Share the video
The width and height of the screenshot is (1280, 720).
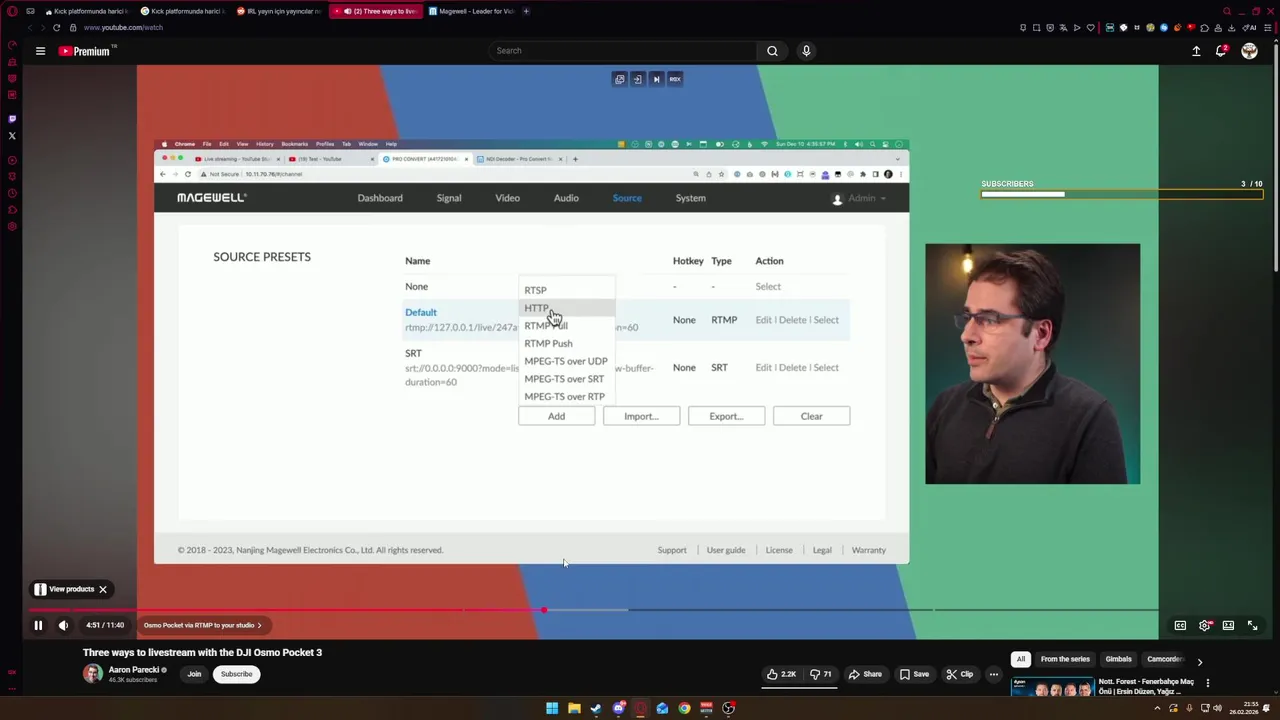866,674
